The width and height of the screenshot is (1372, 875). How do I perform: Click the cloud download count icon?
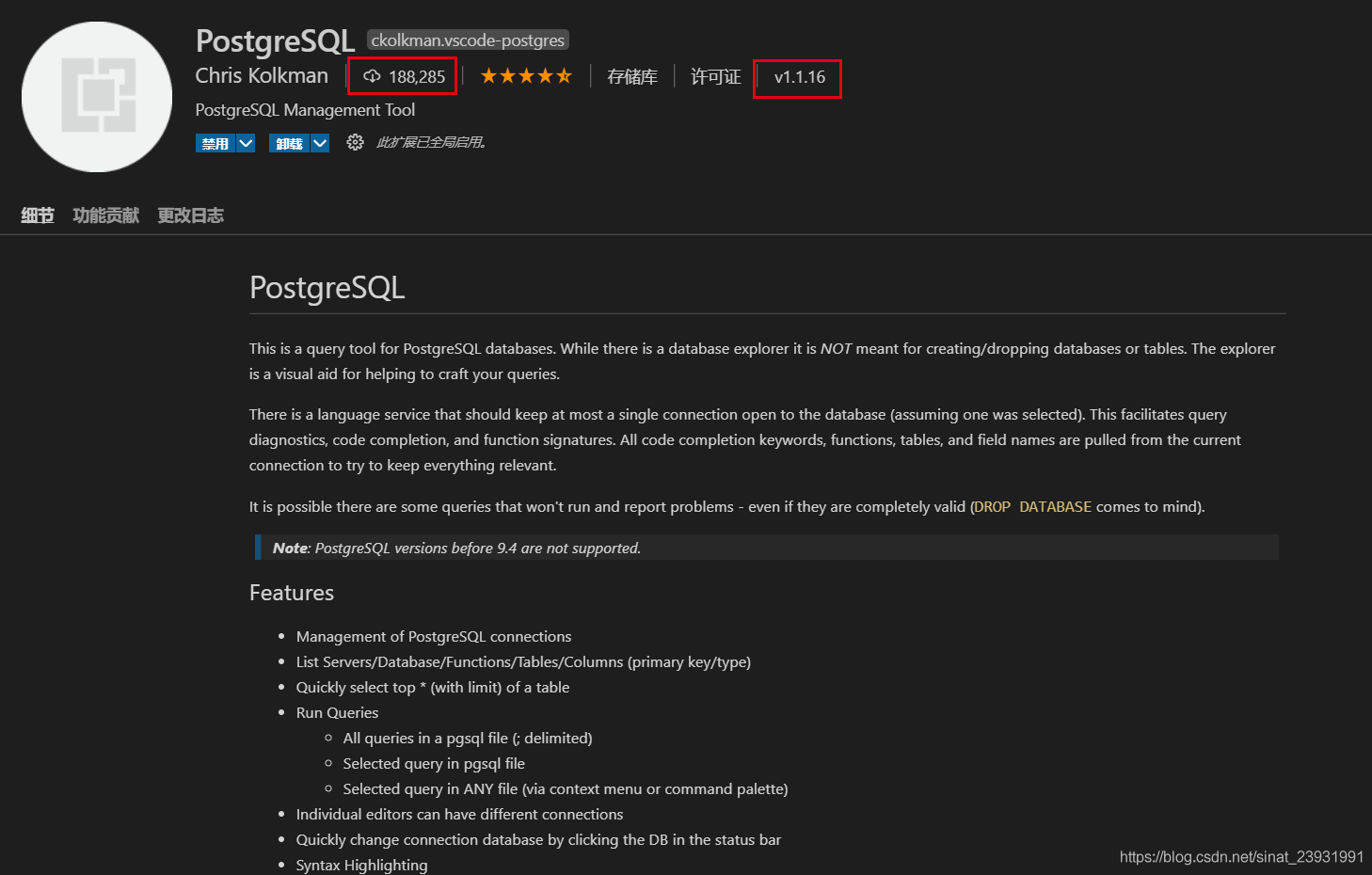pyautogui.click(x=372, y=76)
